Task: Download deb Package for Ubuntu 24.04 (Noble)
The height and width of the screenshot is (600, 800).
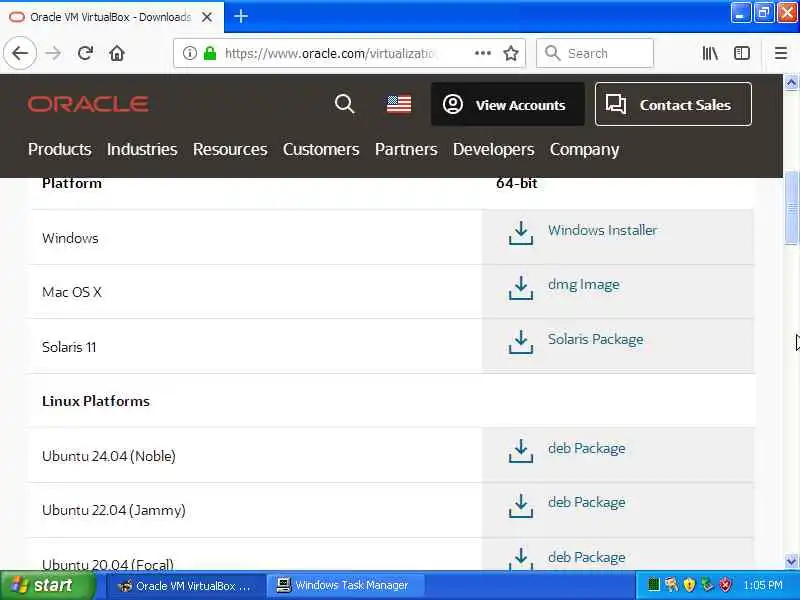Action: 586,448
